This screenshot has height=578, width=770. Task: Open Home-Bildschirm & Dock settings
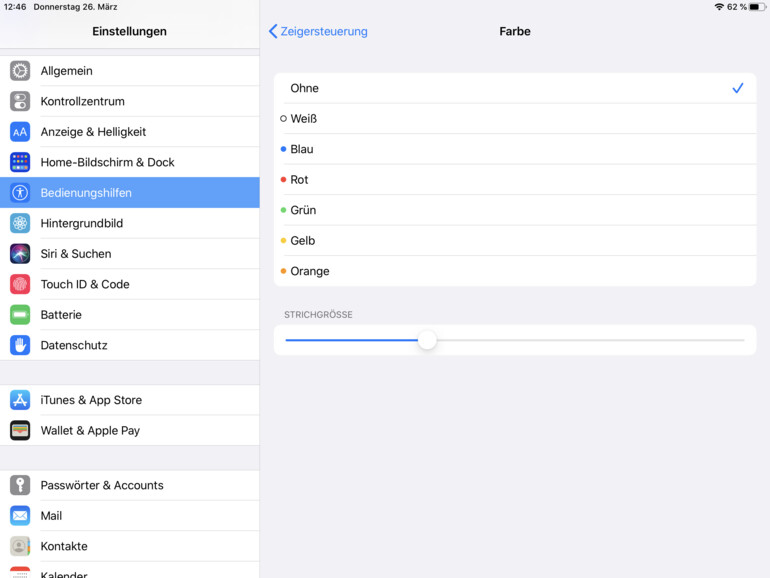107,162
